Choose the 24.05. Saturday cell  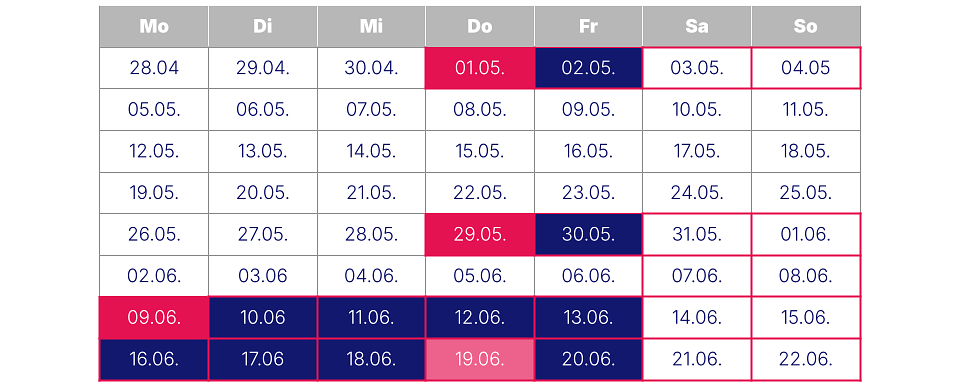coord(697,193)
